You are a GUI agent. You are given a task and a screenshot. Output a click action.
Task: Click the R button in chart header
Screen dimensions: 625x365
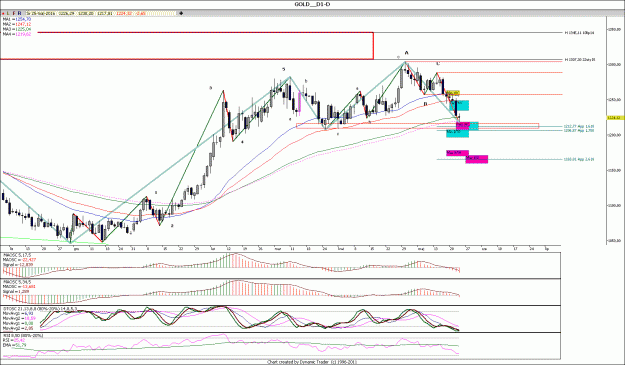(19, 13)
